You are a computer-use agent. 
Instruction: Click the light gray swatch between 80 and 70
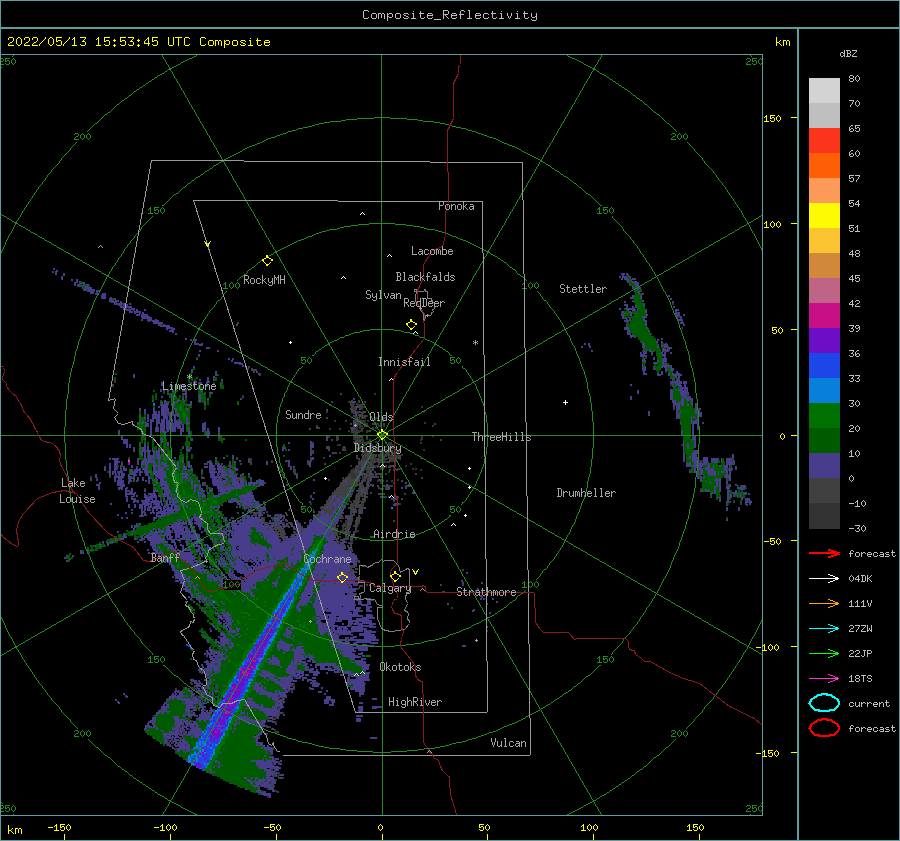point(824,91)
